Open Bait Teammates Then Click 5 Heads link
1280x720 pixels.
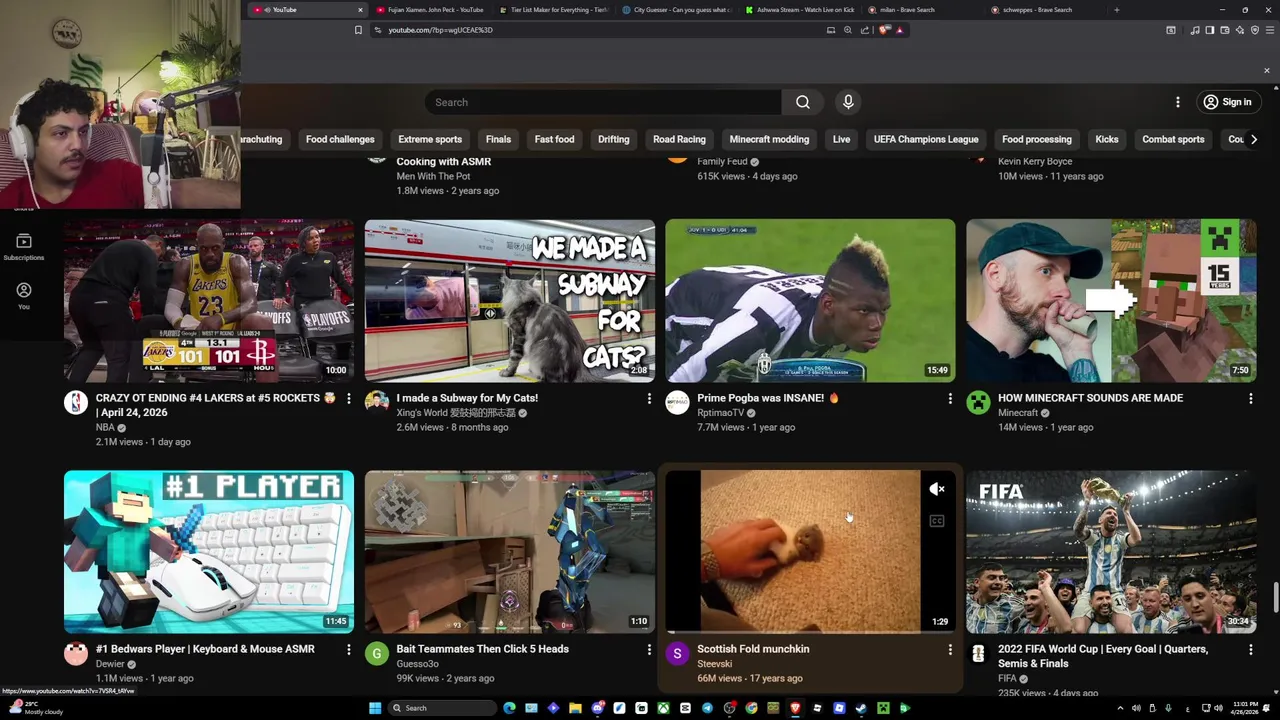482,649
